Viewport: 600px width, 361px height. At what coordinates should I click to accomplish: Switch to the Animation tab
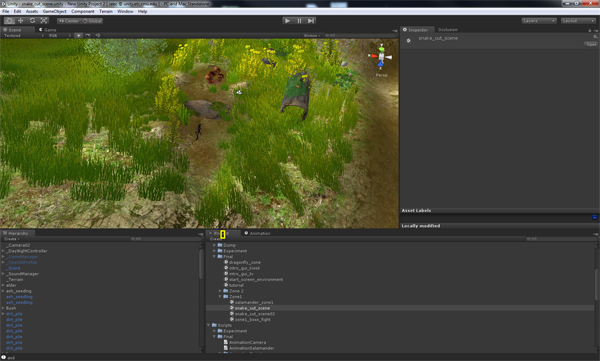pos(258,233)
